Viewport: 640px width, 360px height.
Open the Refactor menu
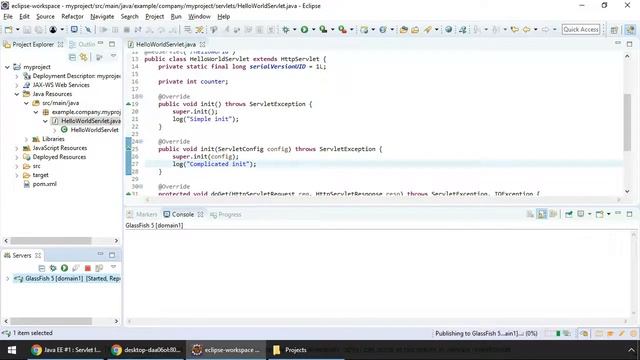tap(72, 16)
